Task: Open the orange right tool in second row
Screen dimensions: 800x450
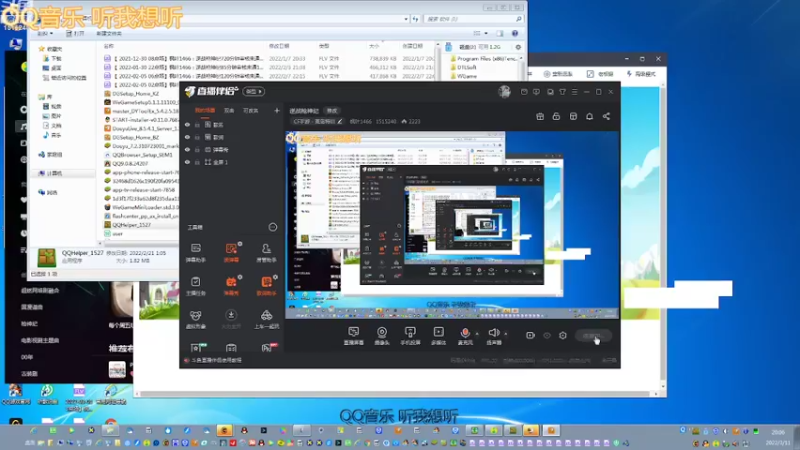Action: click(x=266, y=286)
